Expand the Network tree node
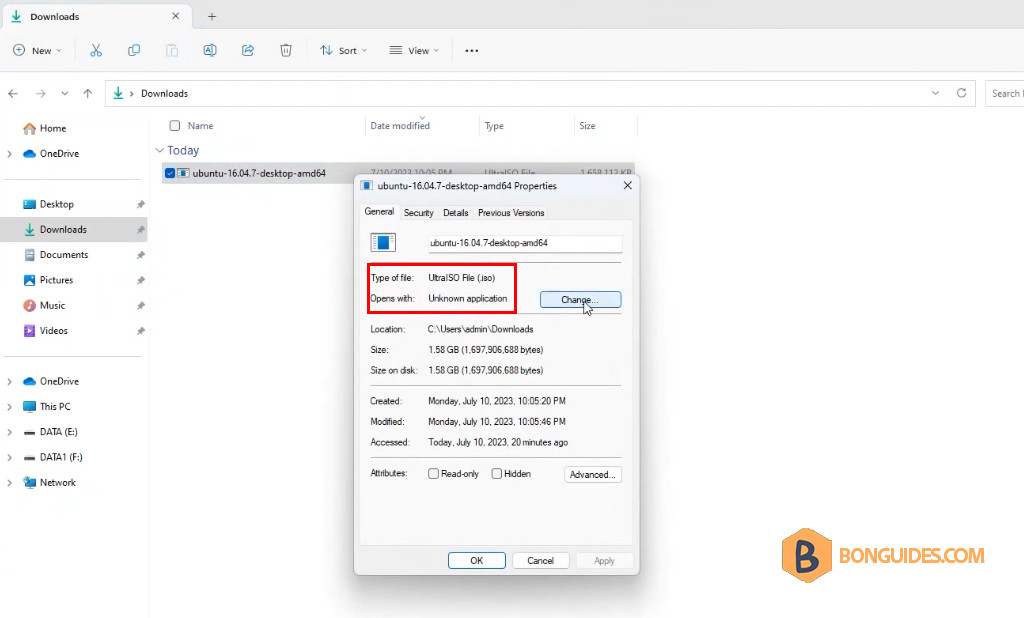Viewport: 1024px width, 618px height. [x=9, y=483]
